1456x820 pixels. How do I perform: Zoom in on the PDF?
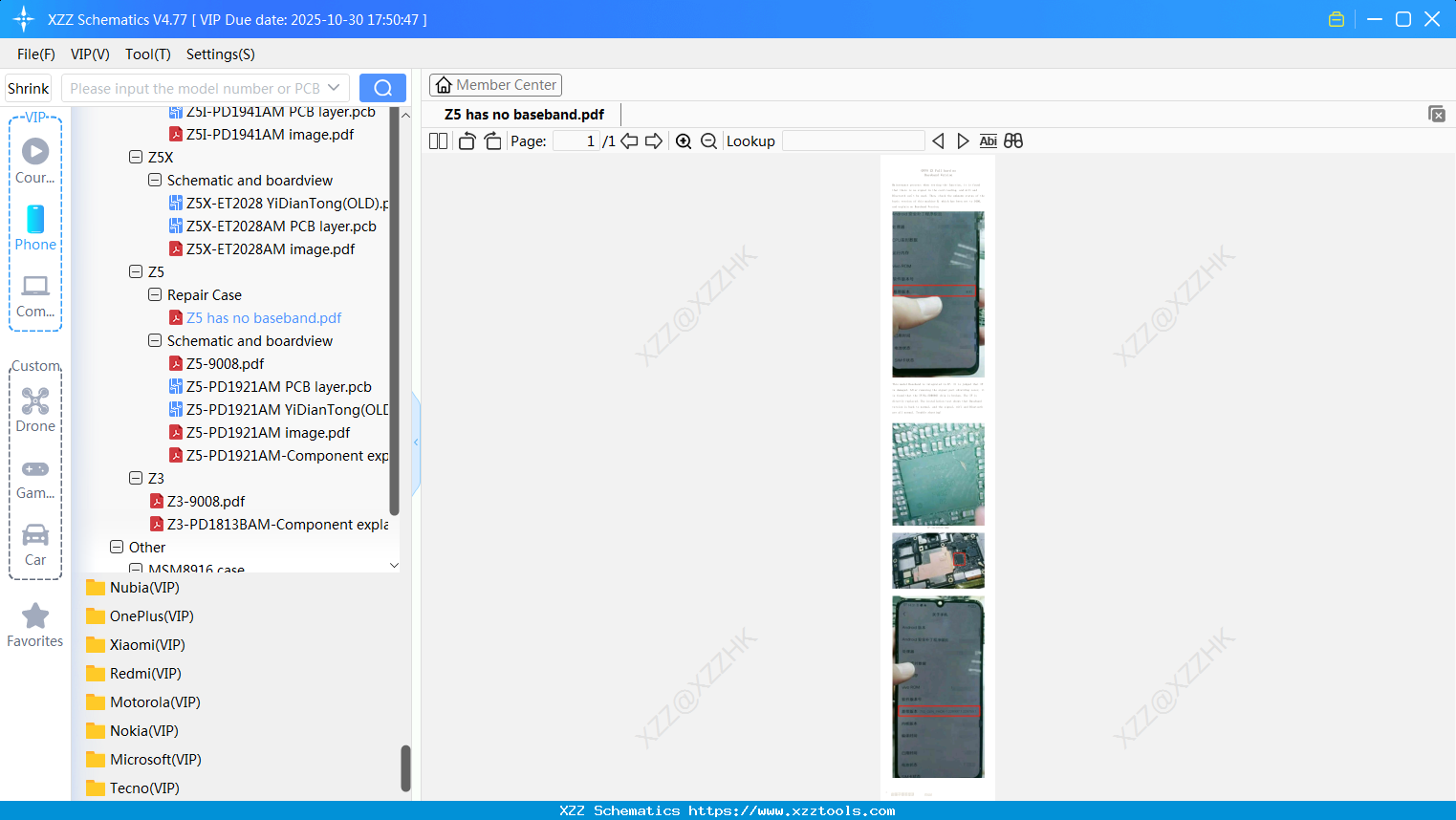pos(684,141)
